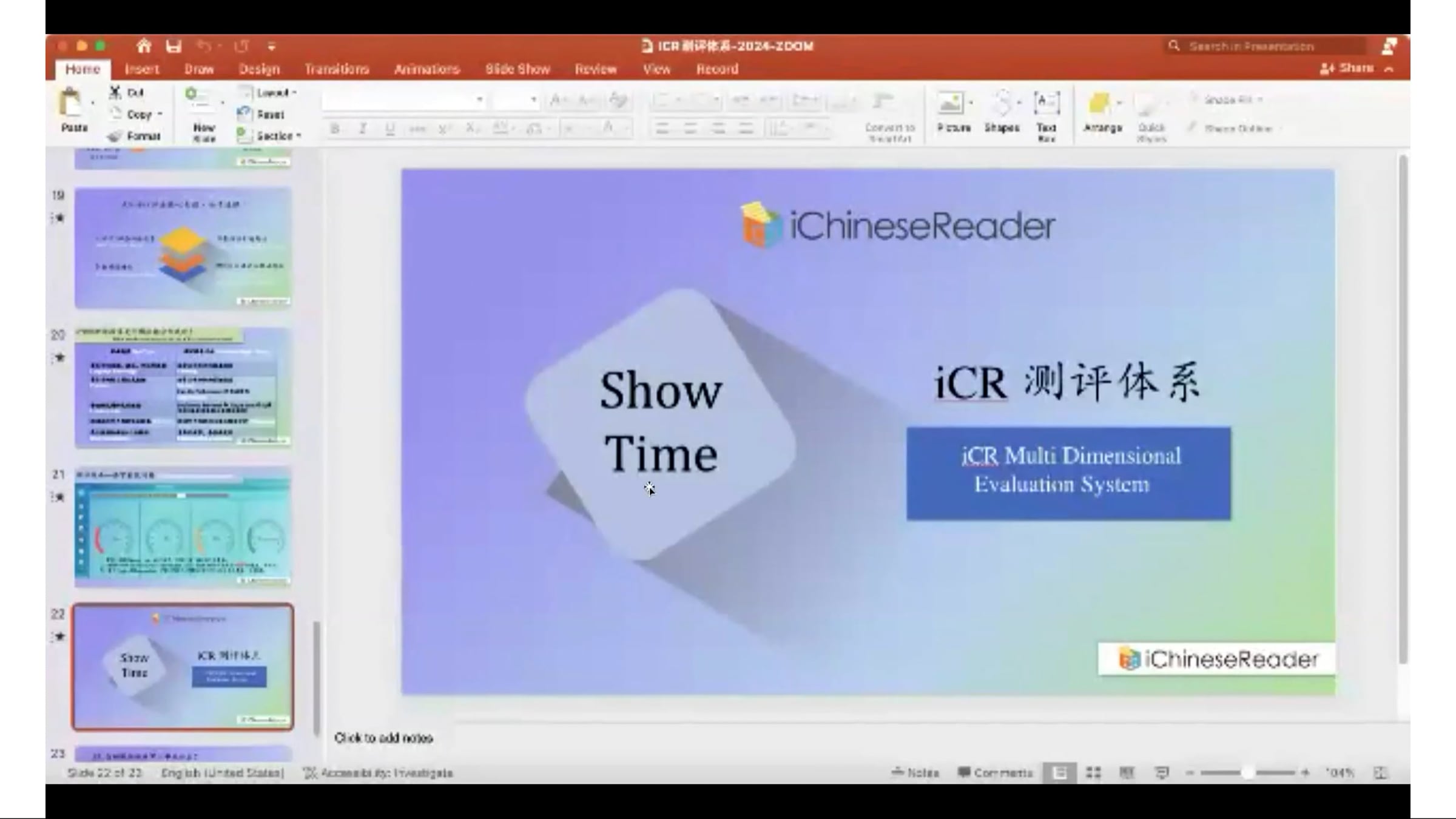Open the Transitions tab

337,69
